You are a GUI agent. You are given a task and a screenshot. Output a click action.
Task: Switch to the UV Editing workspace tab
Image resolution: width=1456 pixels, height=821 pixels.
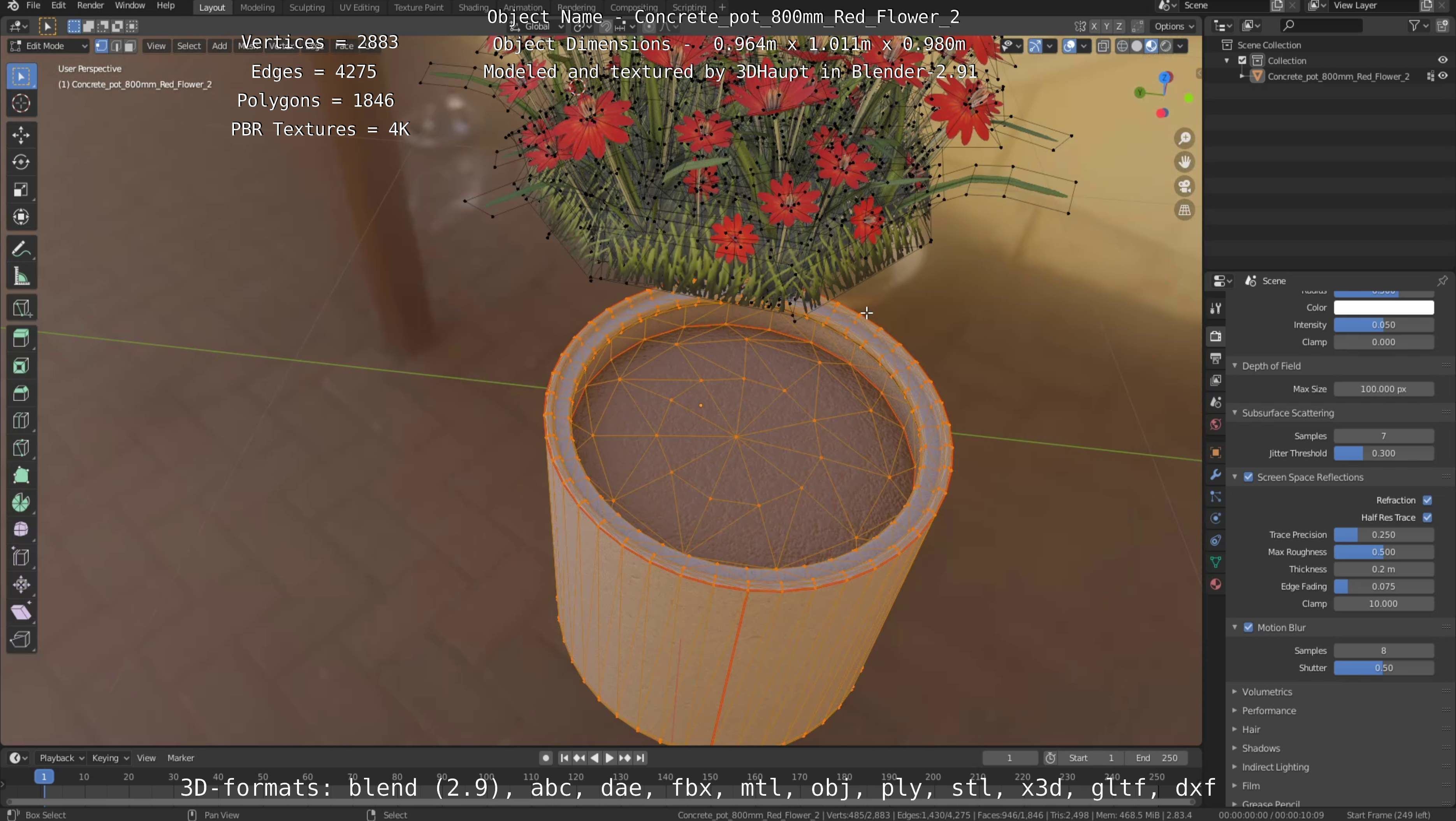(x=359, y=7)
